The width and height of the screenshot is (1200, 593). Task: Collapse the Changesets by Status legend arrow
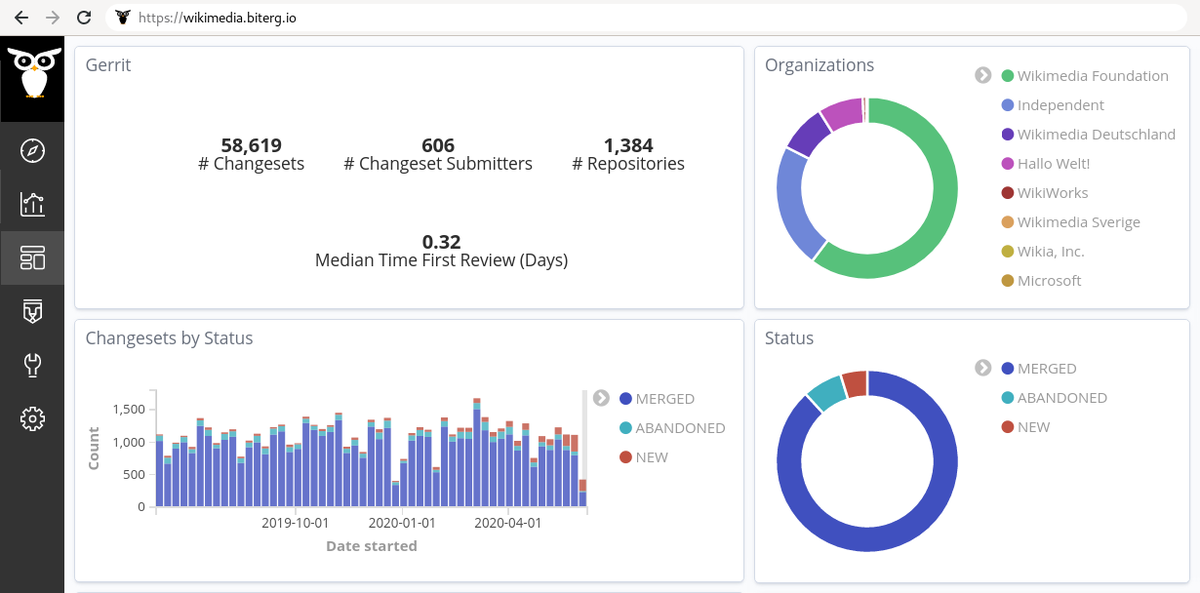(x=601, y=398)
